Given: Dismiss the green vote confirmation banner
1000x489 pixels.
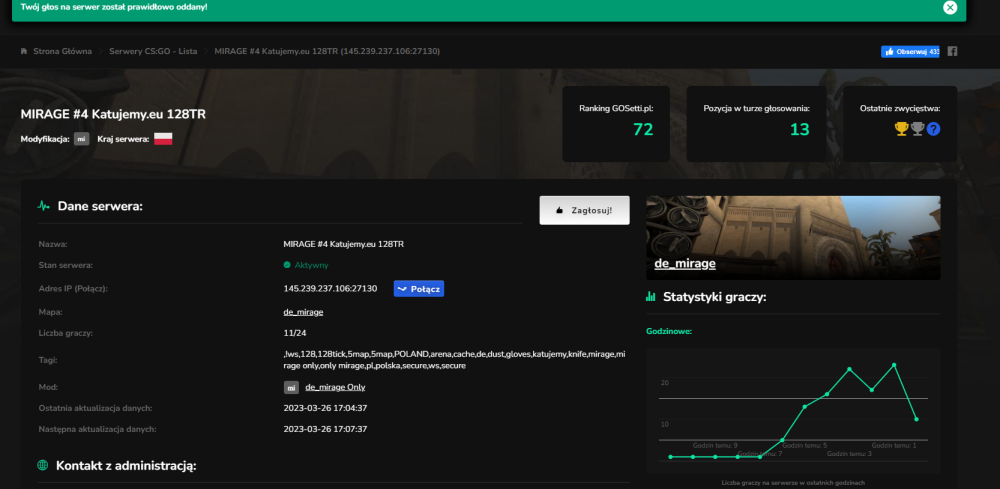Looking at the screenshot, I should pyautogui.click(x=950, y=7).
